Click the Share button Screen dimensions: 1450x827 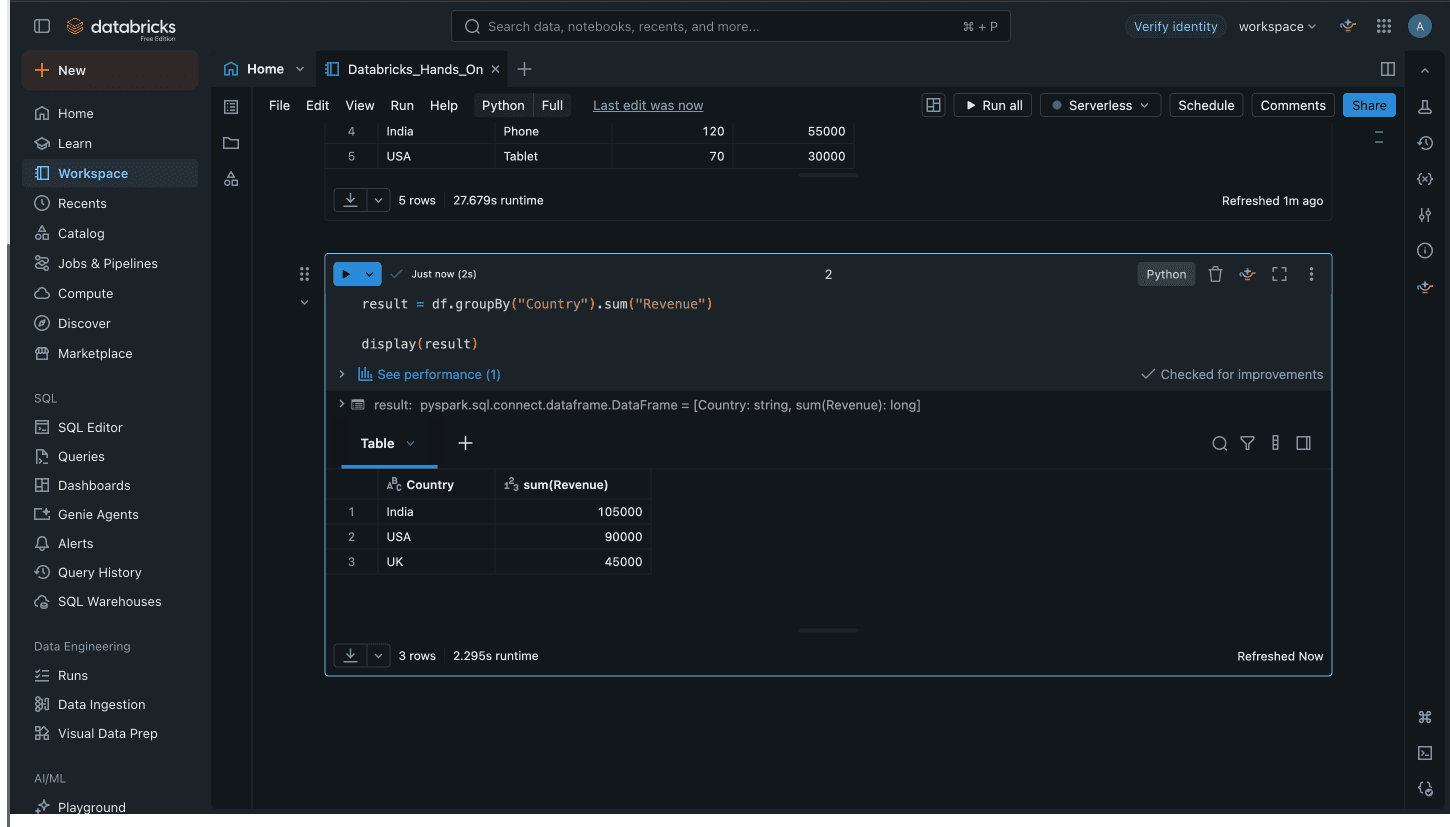[x=1369, y=105]
